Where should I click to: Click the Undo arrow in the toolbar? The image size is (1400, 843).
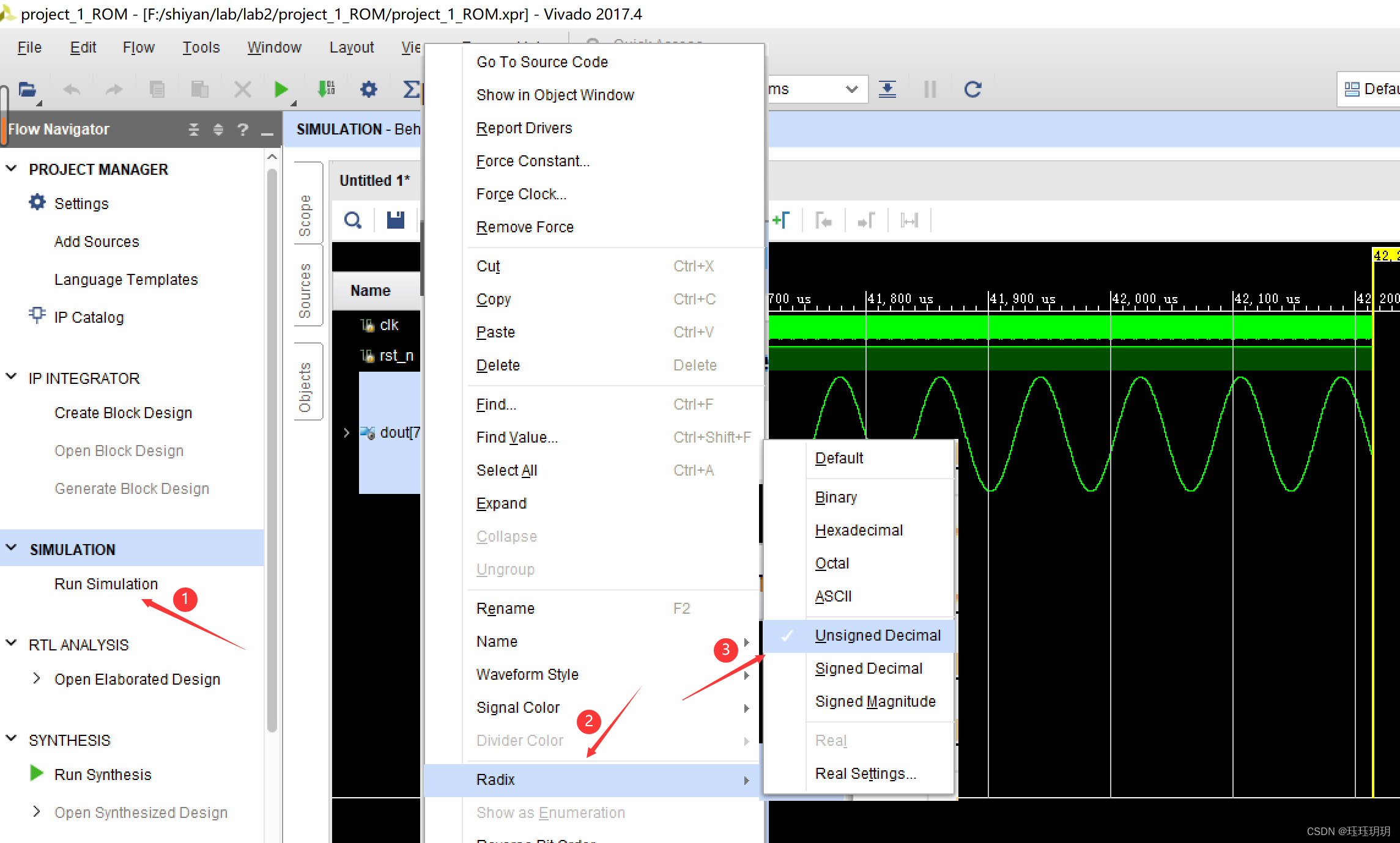(x=72, y=89)
